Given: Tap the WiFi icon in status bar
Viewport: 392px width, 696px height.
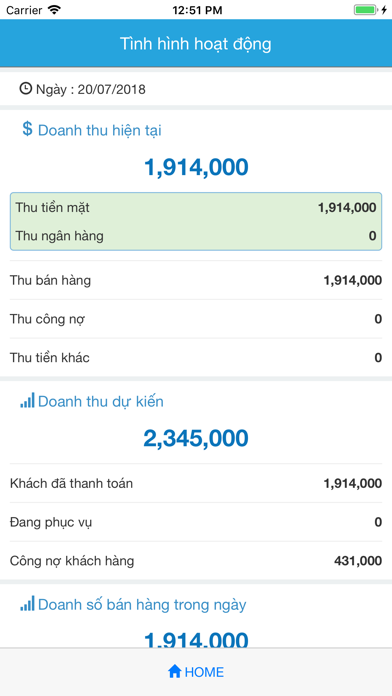Looking at the screenshot, I should point(55,10).
